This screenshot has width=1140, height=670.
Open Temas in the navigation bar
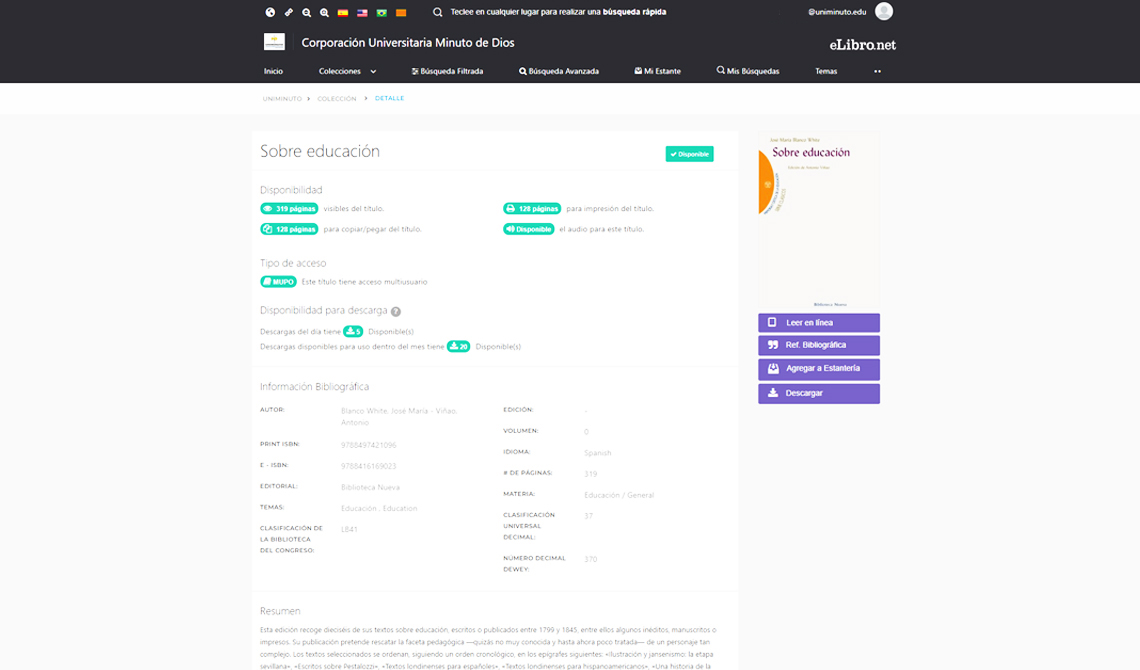(826, 71)
